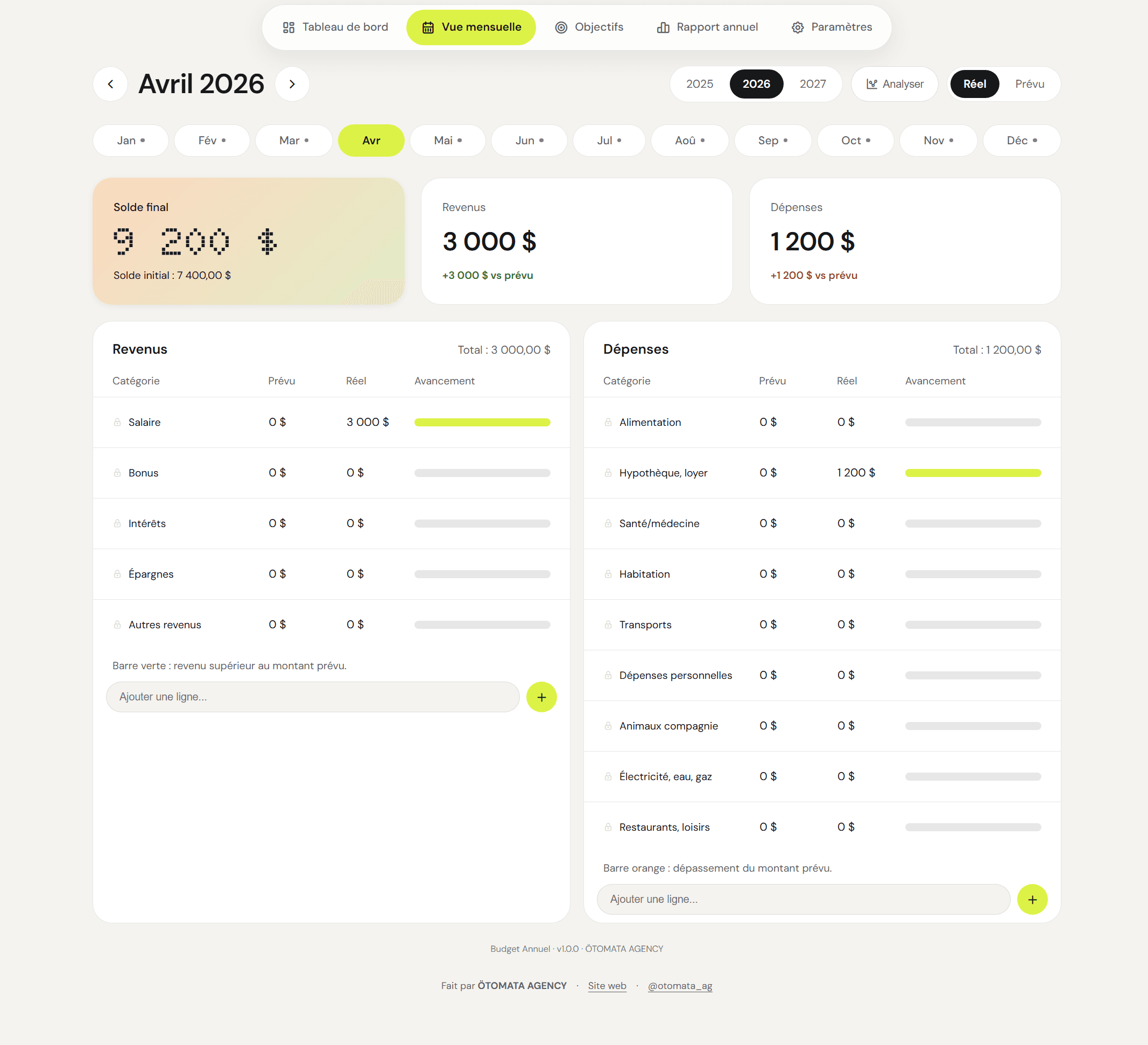This screenshot has width=1148, height=1045.
Task: Click lock icon beside Transports row
Action: coord(608,625)
